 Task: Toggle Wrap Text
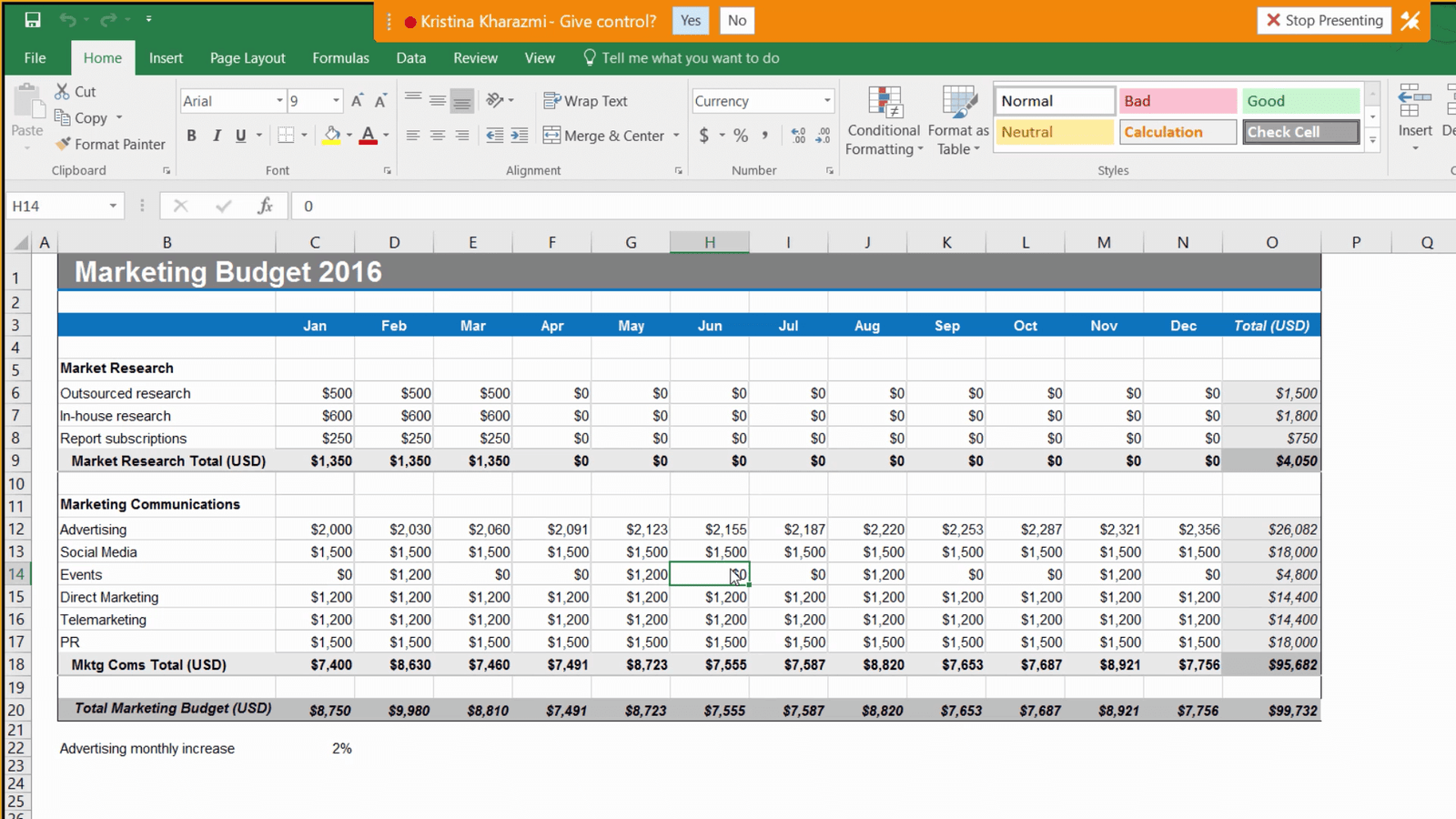tap(585, 101)
